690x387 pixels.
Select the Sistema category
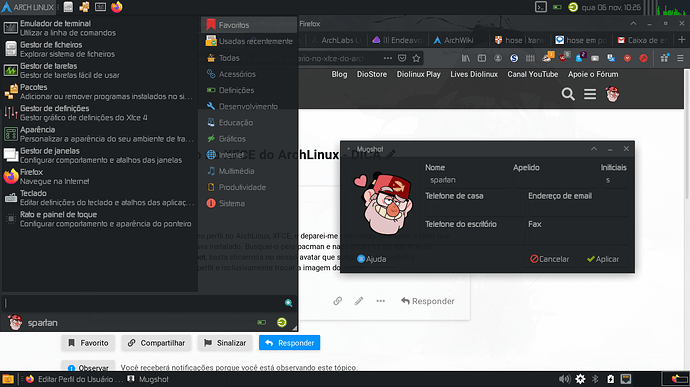249,203
